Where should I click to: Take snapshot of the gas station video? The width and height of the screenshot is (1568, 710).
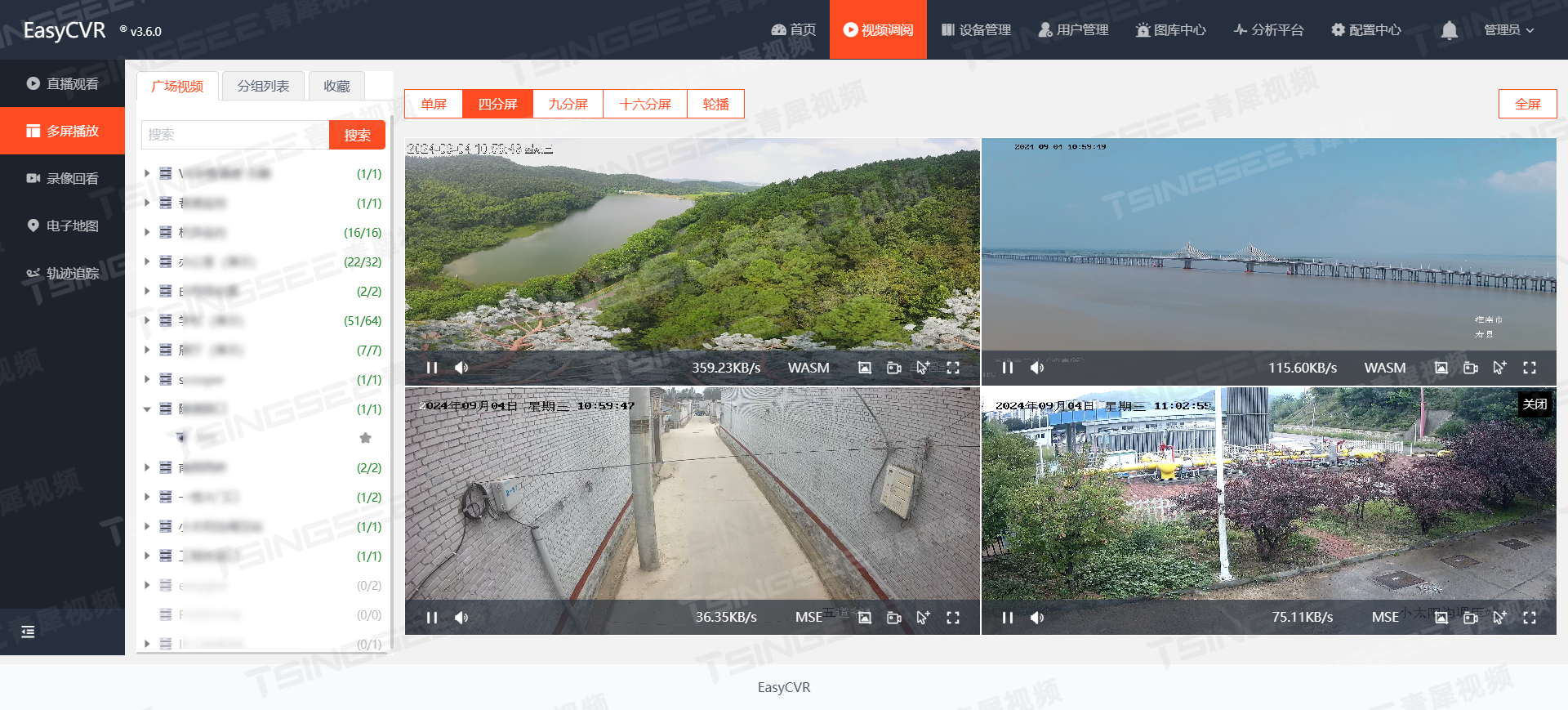point(1441,618)
